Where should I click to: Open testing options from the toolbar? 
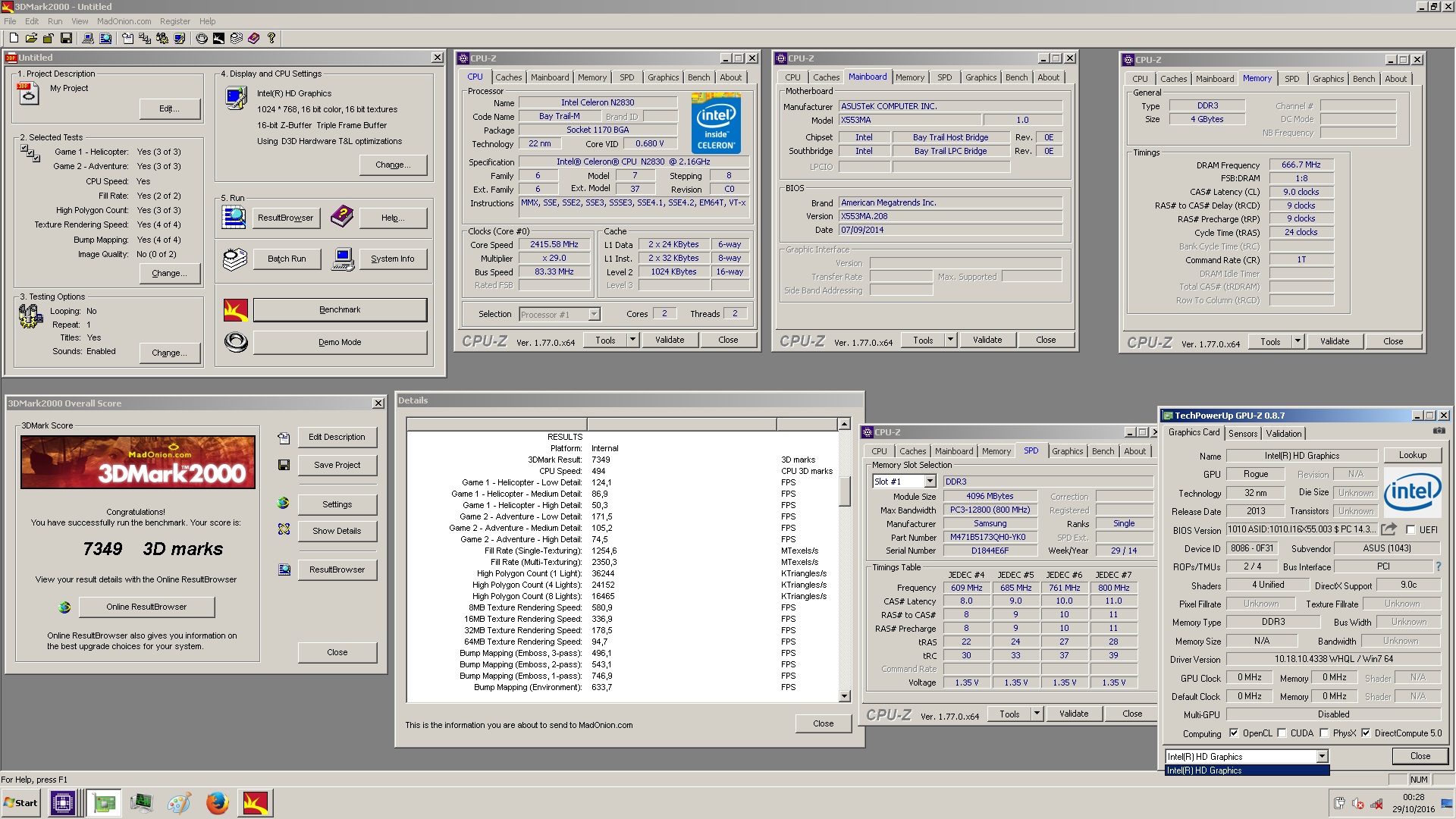[162, 38]
